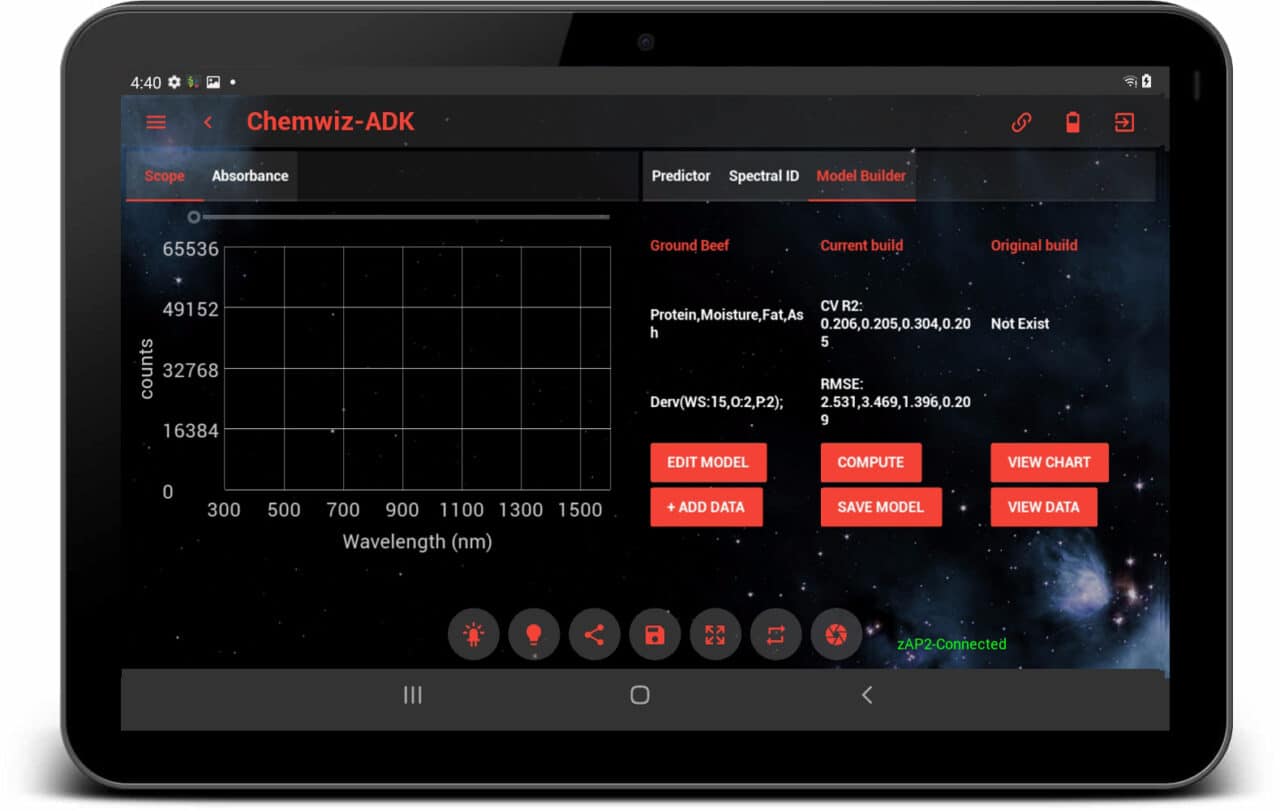Screen dimensions: 1280x811
Task: Check the battery status icon
Action: click(1072, 122)
